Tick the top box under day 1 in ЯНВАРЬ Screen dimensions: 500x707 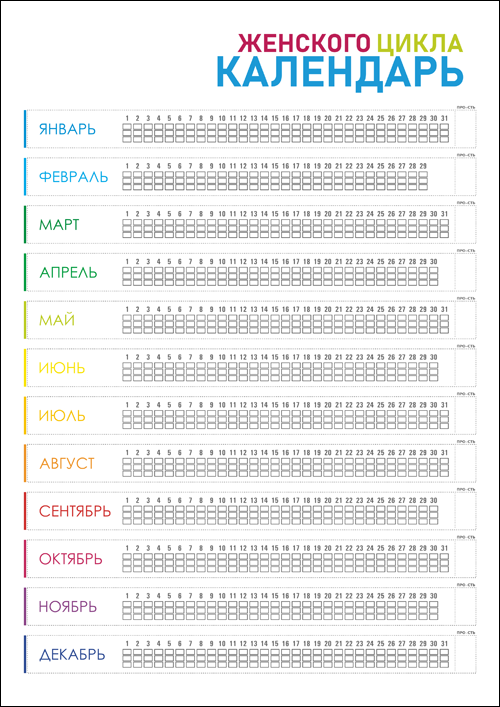click(x=128, y=127)
